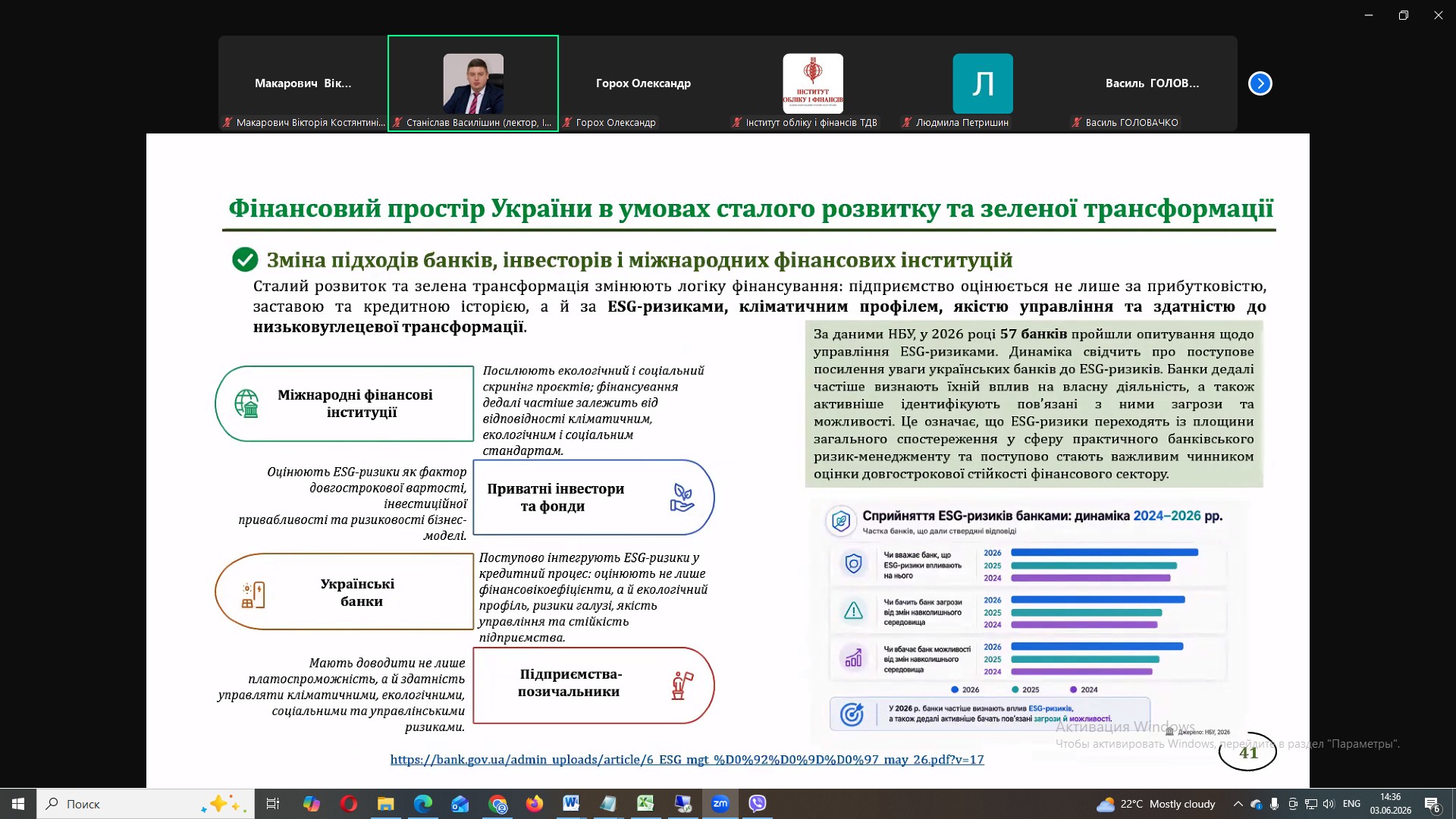The image size is (1456, 819).
Task: Launch Opera browser from taskbar
Action: tap(348, 804)
